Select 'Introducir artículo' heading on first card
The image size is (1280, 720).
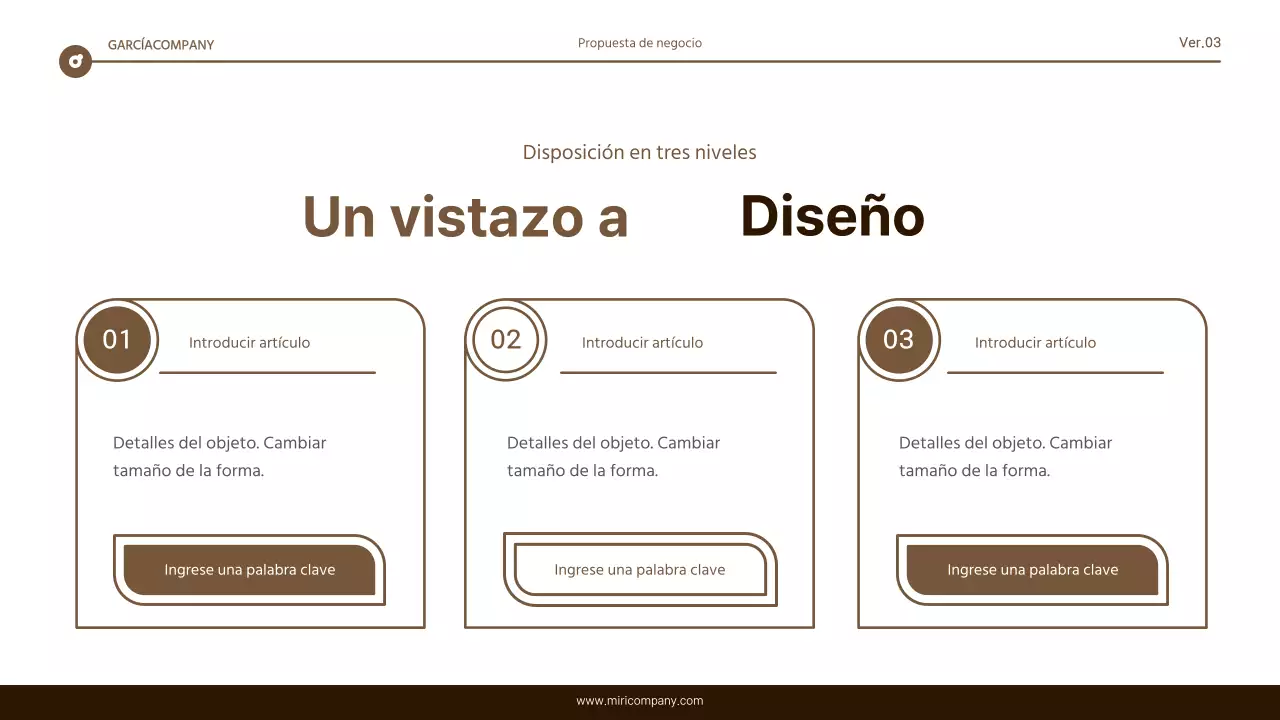(x=250, y=342)
